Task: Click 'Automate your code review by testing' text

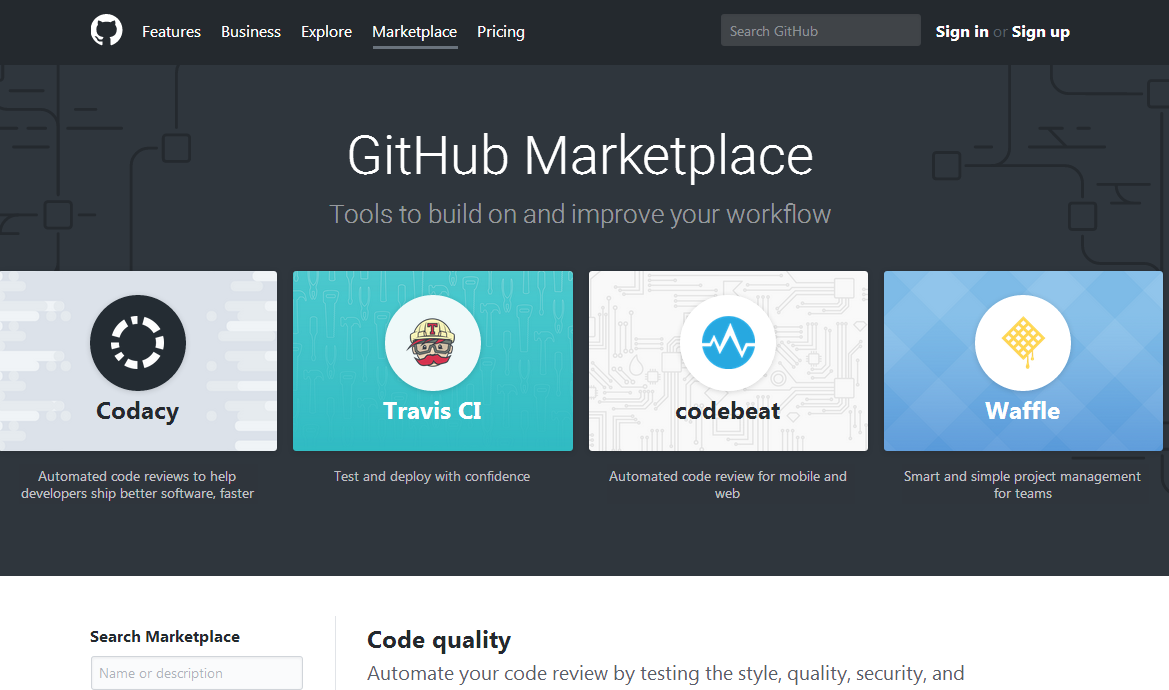Action: pyautogui.click(x=666, y=674)
